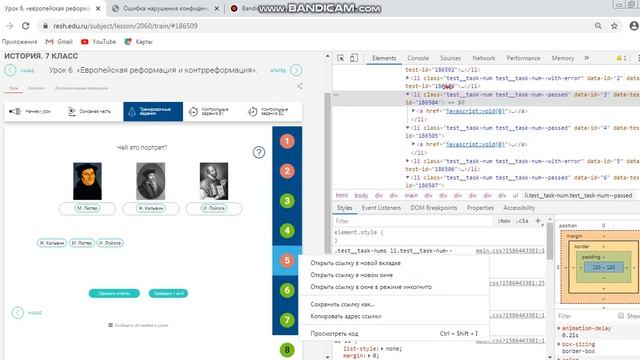Switch to the DevTools Network tab

[484, 58]
